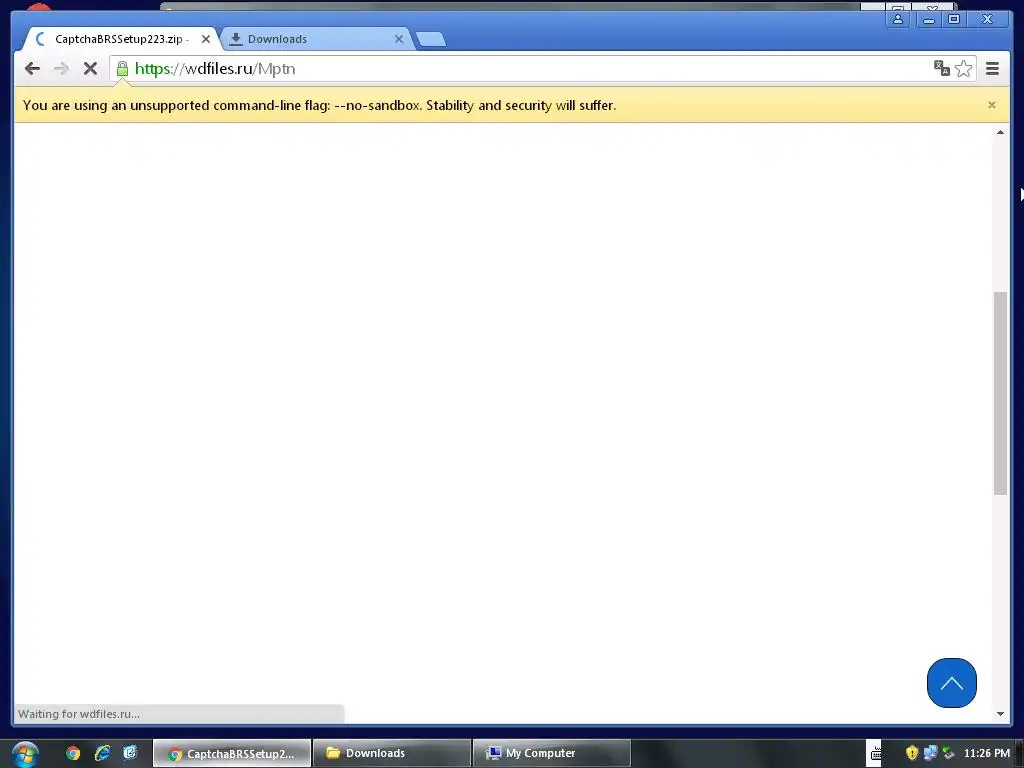
Task: Click the scrollbar down arrow
Action: point(1000,714)
